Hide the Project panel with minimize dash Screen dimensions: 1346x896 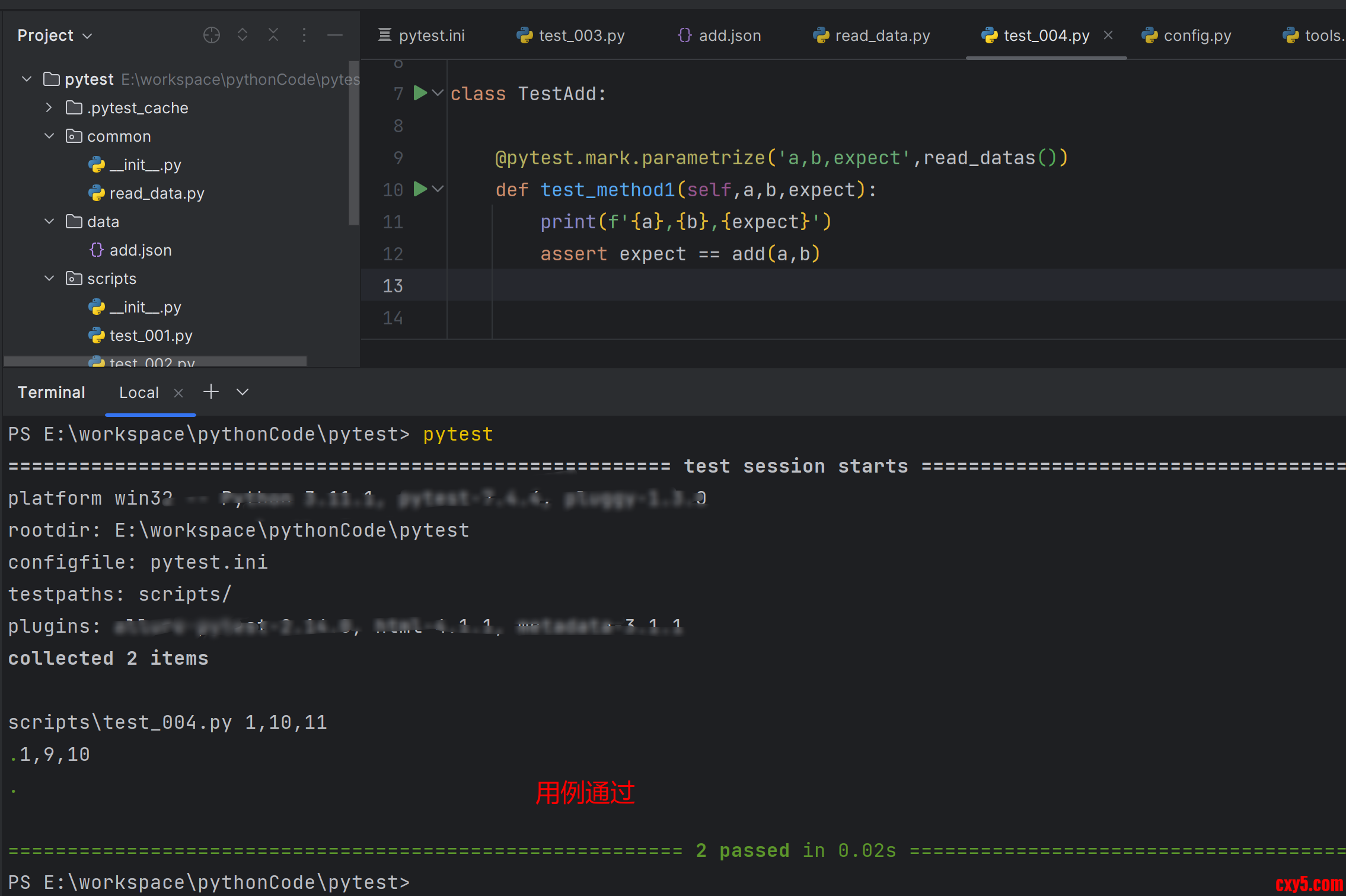click(x=335, y=36)
